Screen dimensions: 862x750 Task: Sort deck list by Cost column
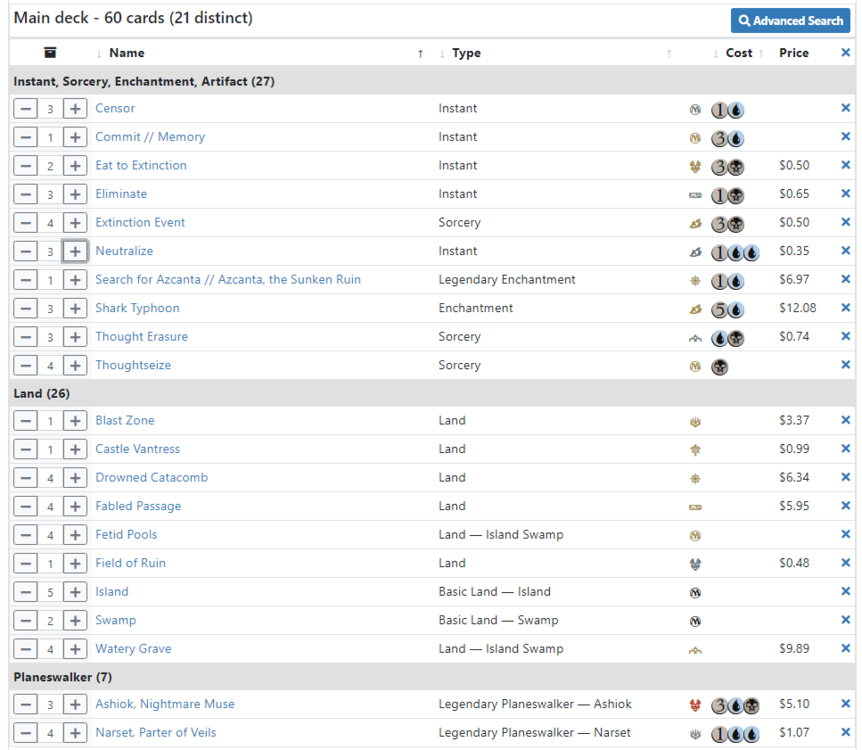point(739,53)
